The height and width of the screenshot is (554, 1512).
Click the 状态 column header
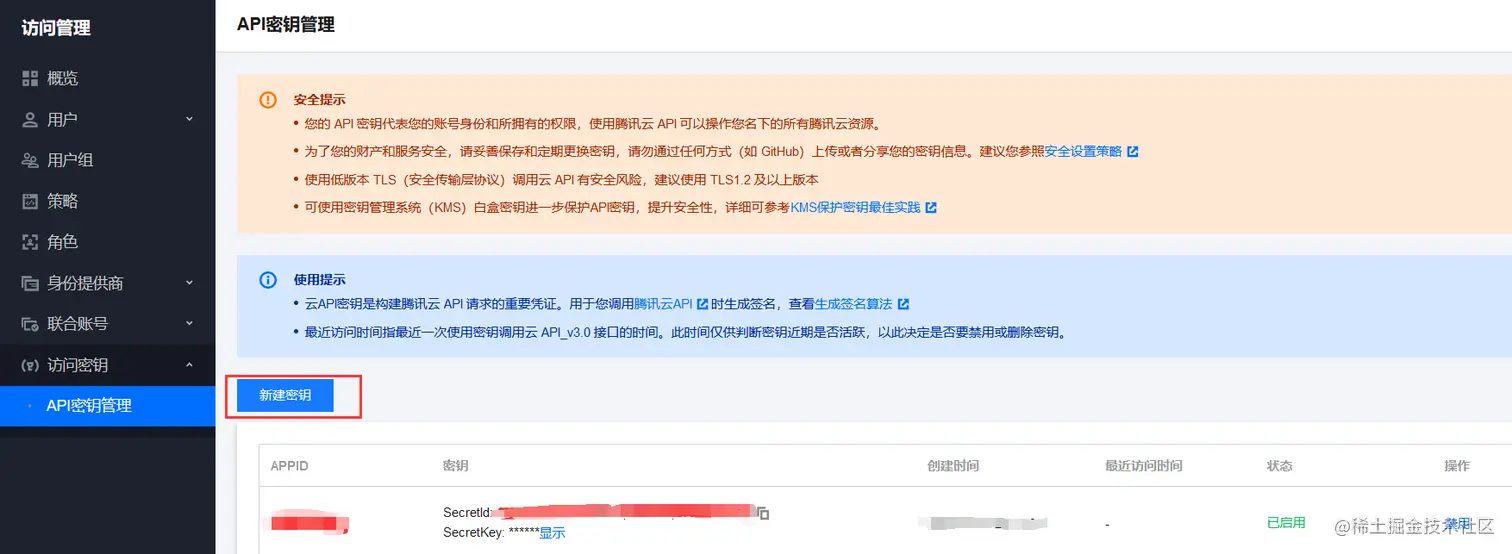point(1280,466)
